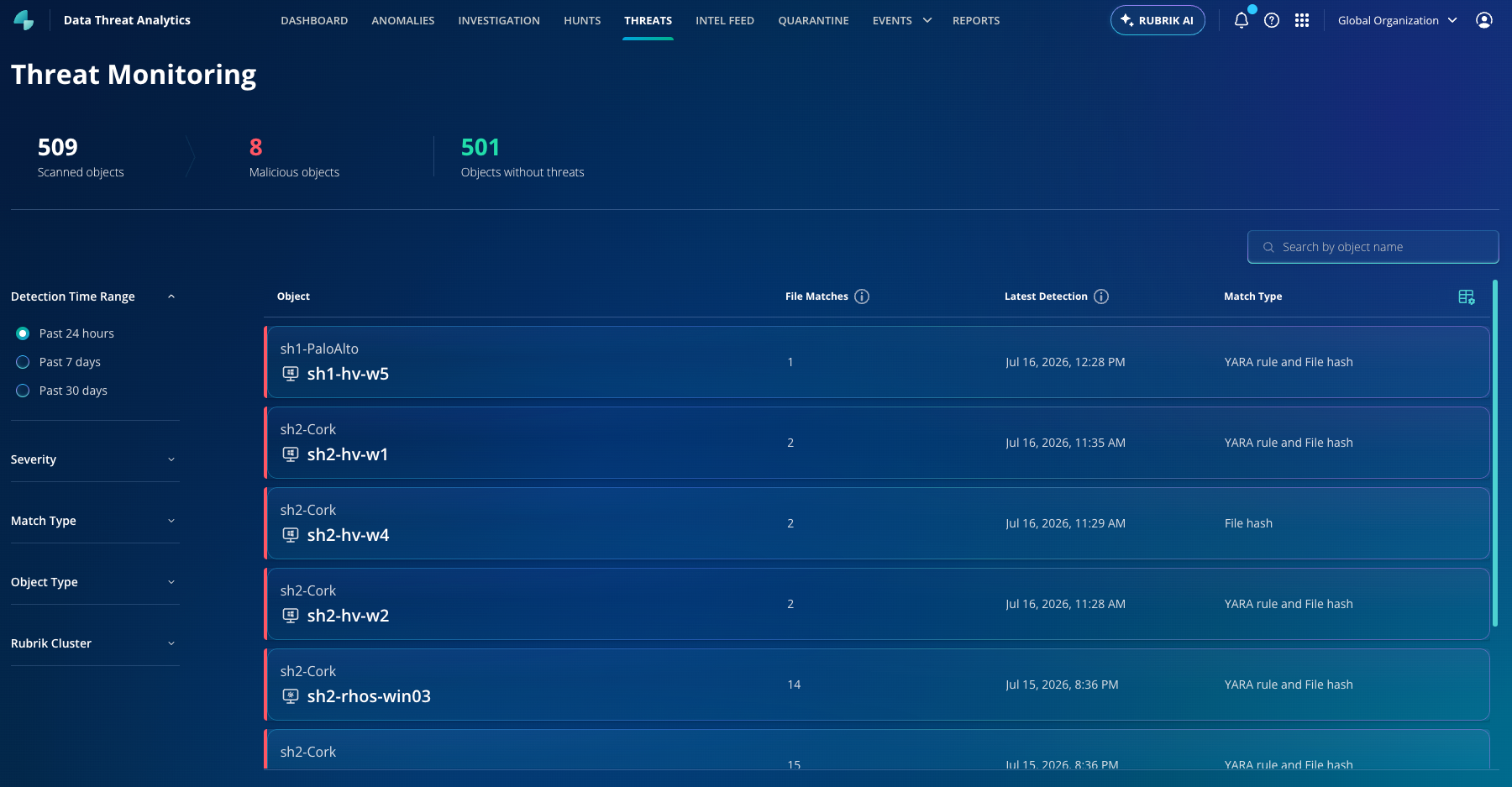Viewport: 1512px width, 787px height.
Task: Open the table column settings icon
Action: (x=1467, y=296)
